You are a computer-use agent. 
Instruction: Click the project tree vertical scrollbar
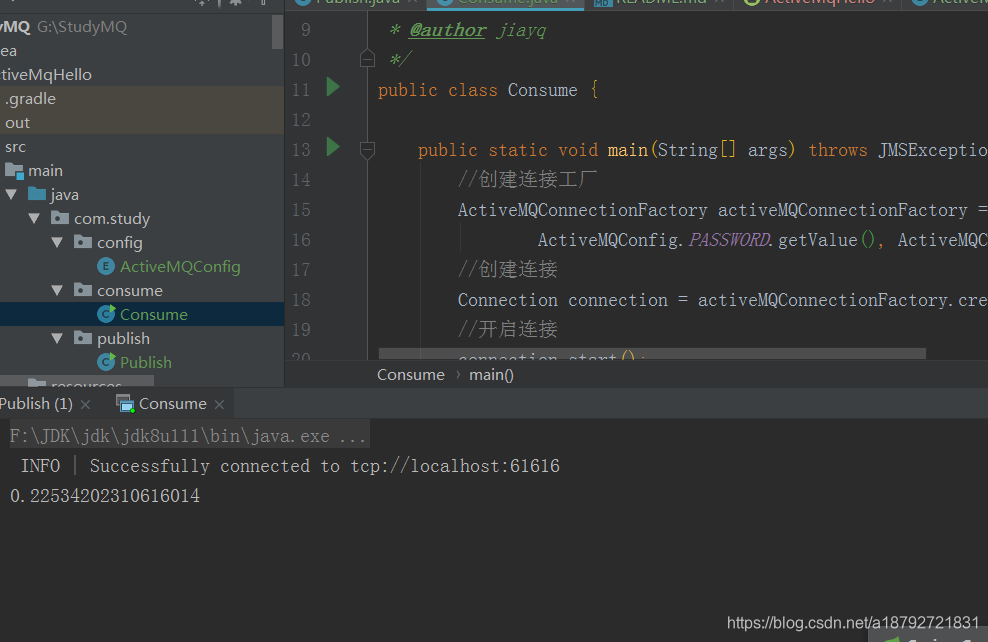coord(277,32)
